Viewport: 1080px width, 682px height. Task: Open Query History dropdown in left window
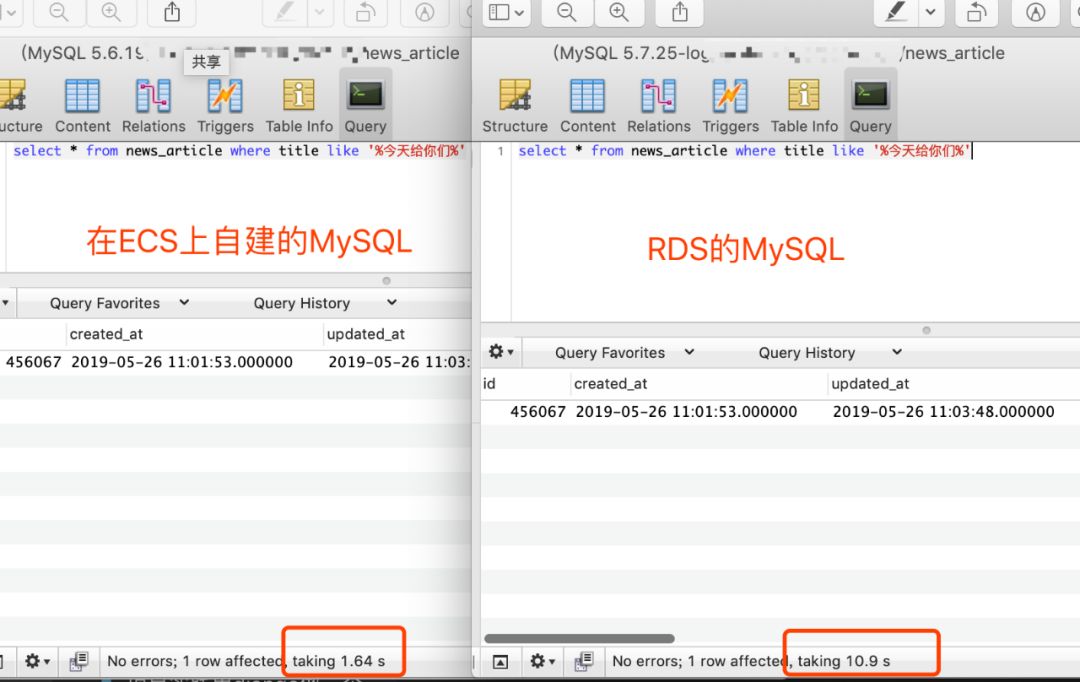(x=324, y=303)
